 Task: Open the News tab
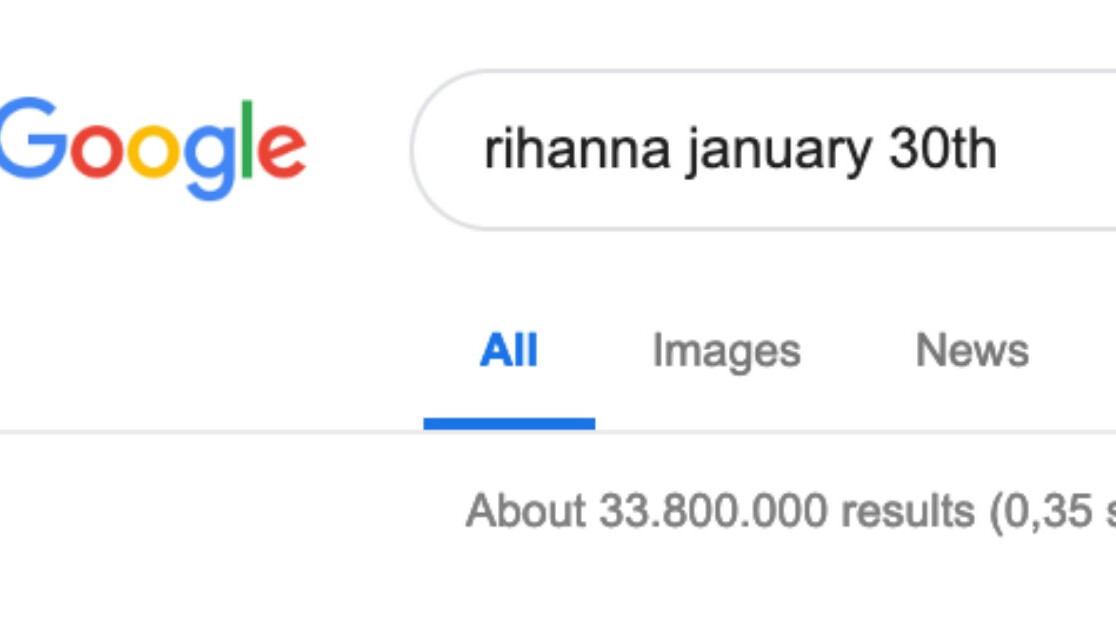click(x=972, y=351)
